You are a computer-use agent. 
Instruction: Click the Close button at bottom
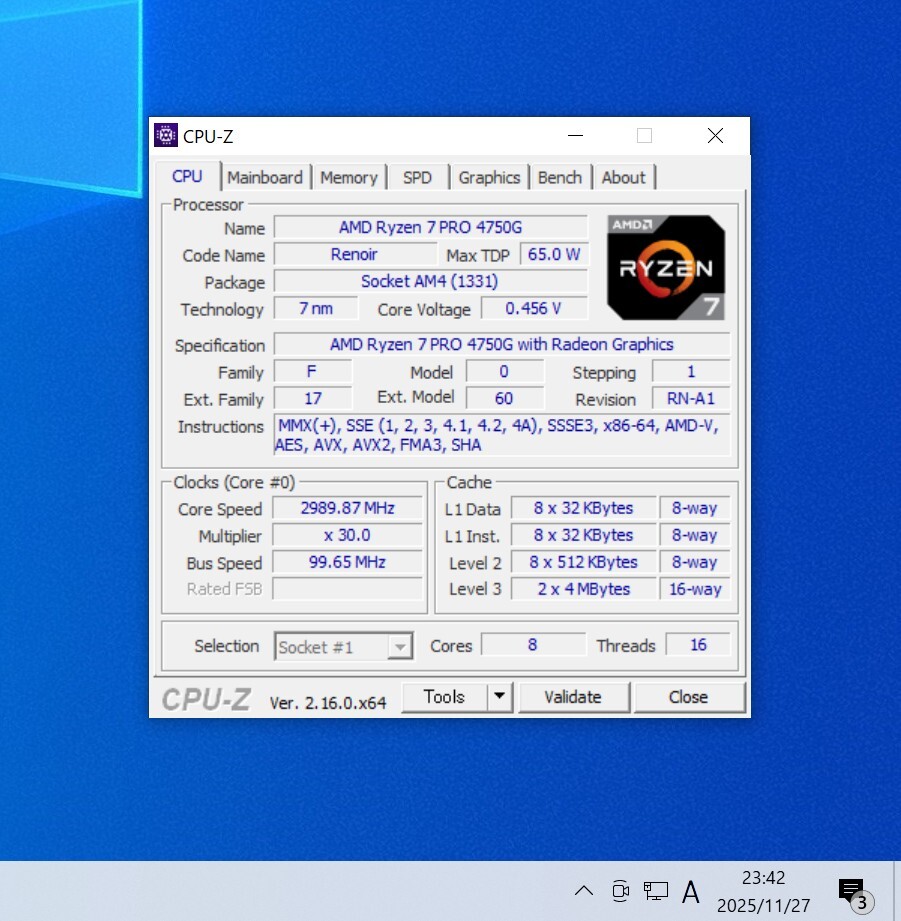(x=688, y=697)
